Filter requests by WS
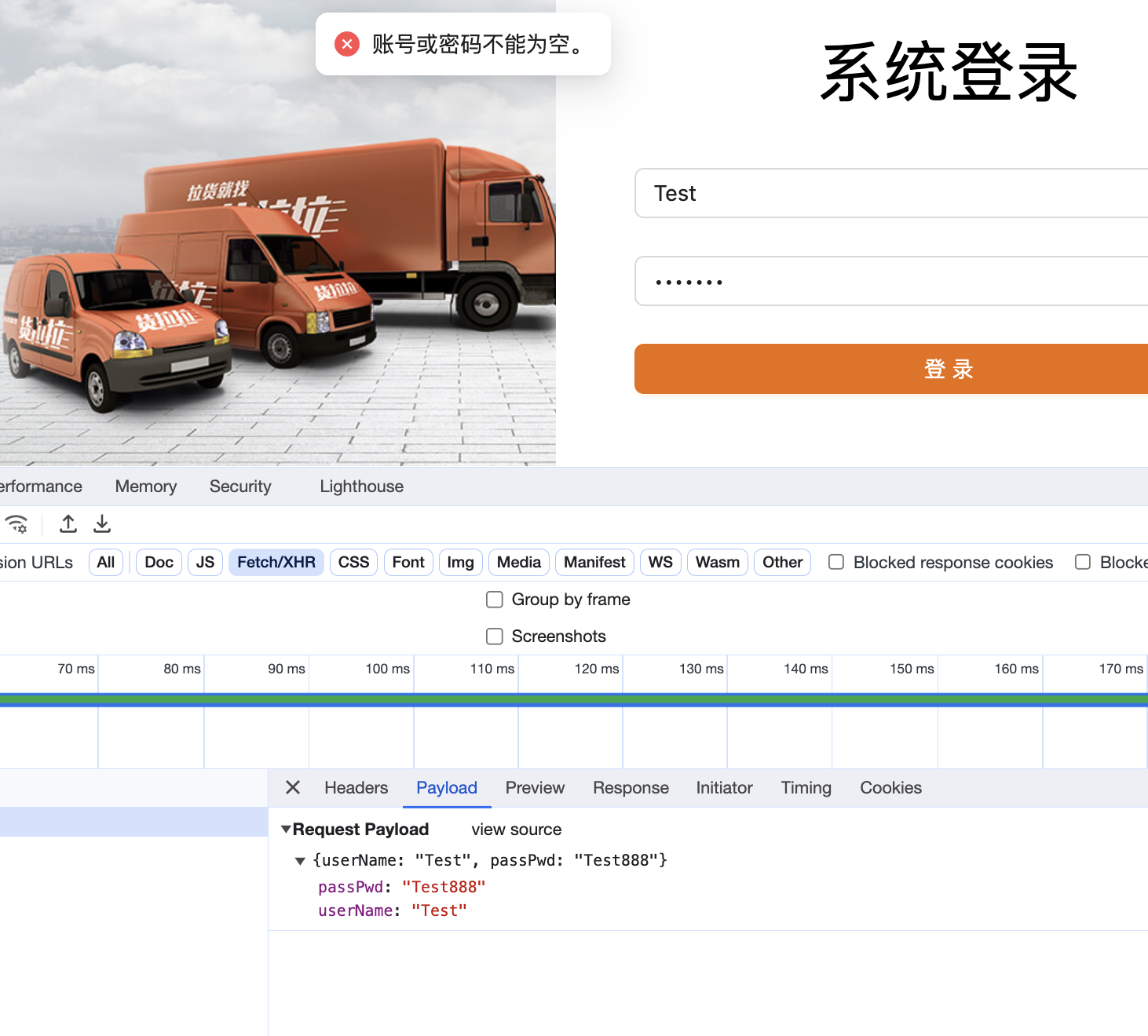This screenshot has height=1036, width=1148. pyautogui.click(x=660, y=562)
